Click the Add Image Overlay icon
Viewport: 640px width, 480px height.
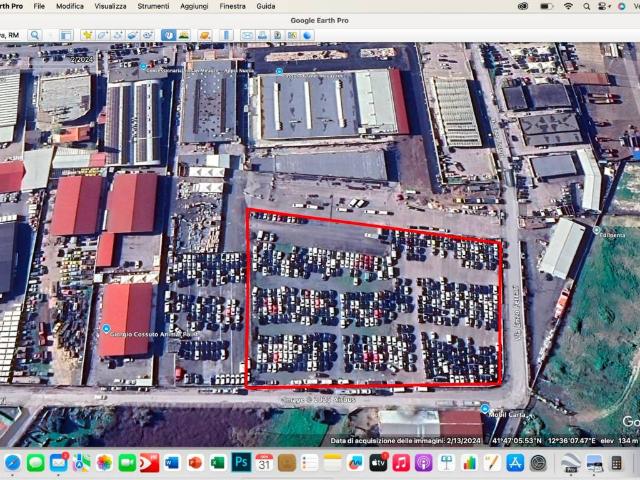click(x=132, y=35)
